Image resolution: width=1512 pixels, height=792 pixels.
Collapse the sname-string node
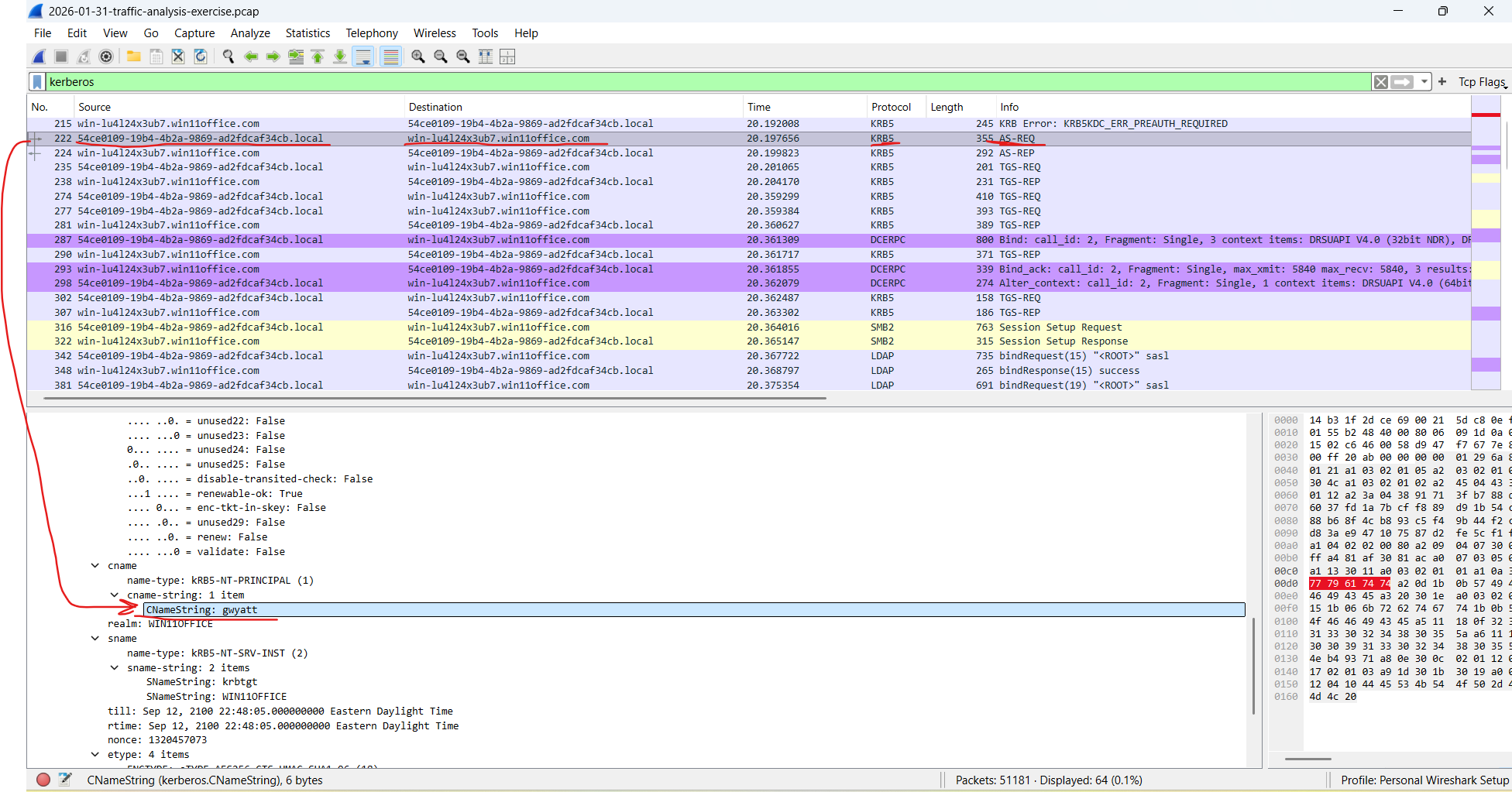tap(115, 668)
